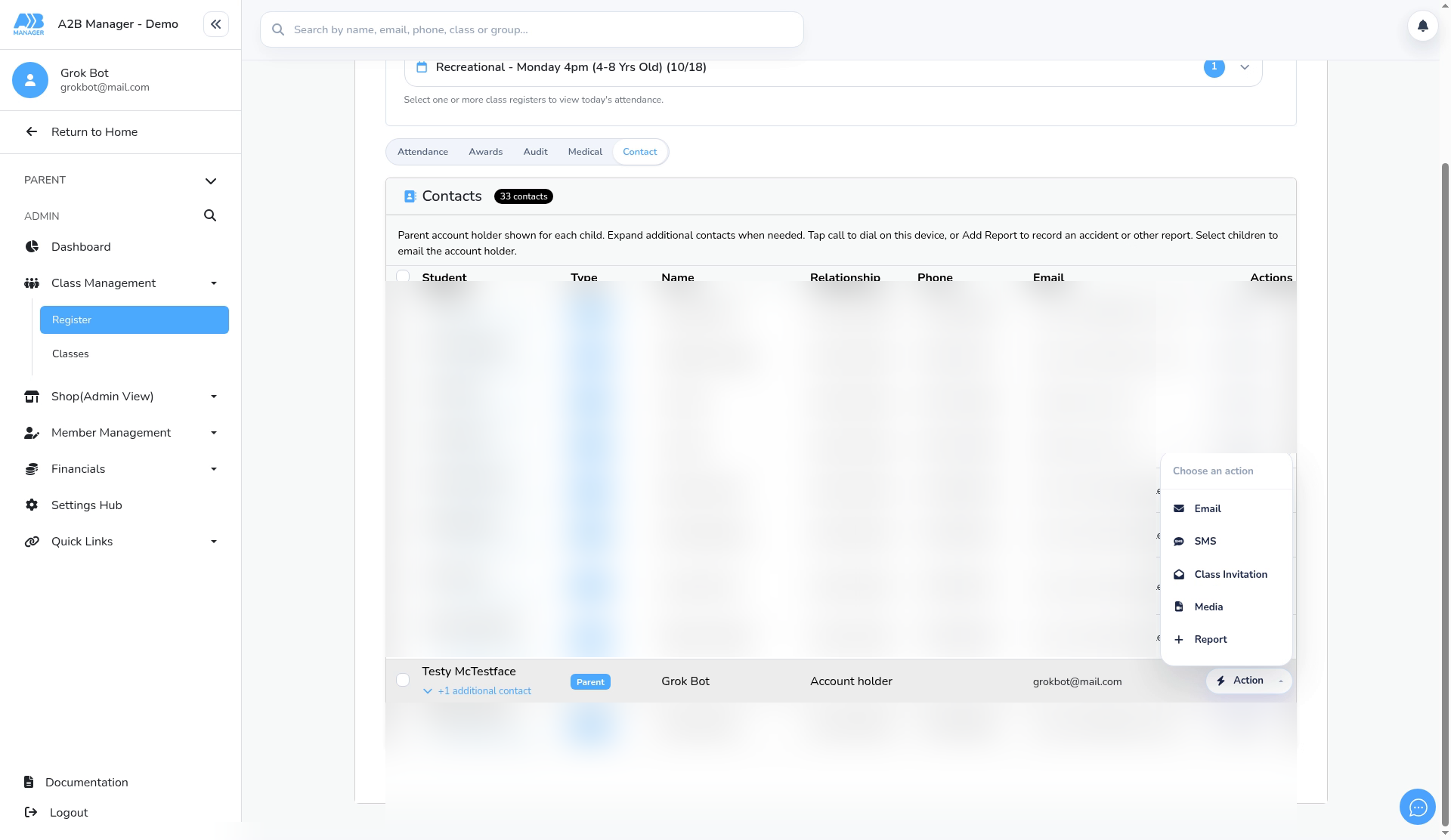Switch to Attendance tab
Screen dimensions: 1451x840
point(422,152)
